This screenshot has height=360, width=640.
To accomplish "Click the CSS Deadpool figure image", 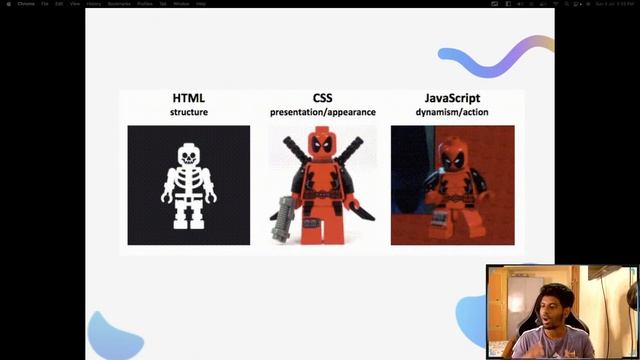I will click(322, 185).
